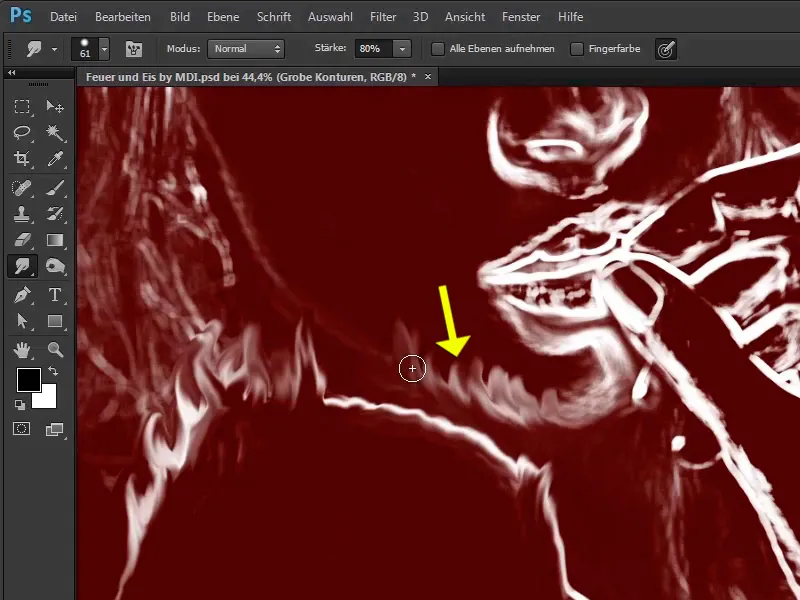Click the white background color swatch
This screenshot has height=600, width=800.
(x=46, y=398)
